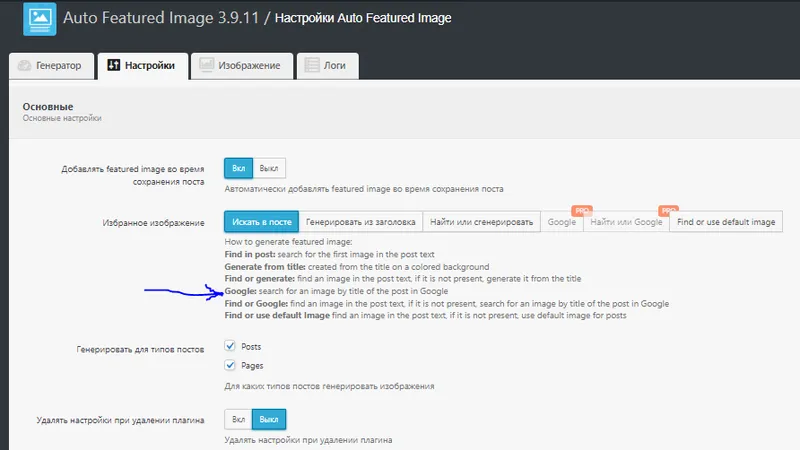The width and height of the screenshot is (800, 450).
Task: Click 'Избранное изображение' setting label
Action: click(153, 223)
